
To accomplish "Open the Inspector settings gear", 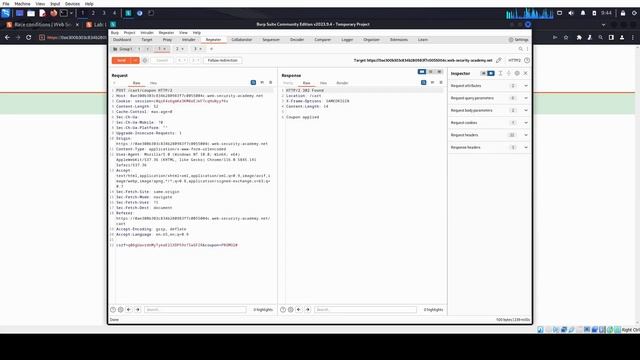I will 517,73.
